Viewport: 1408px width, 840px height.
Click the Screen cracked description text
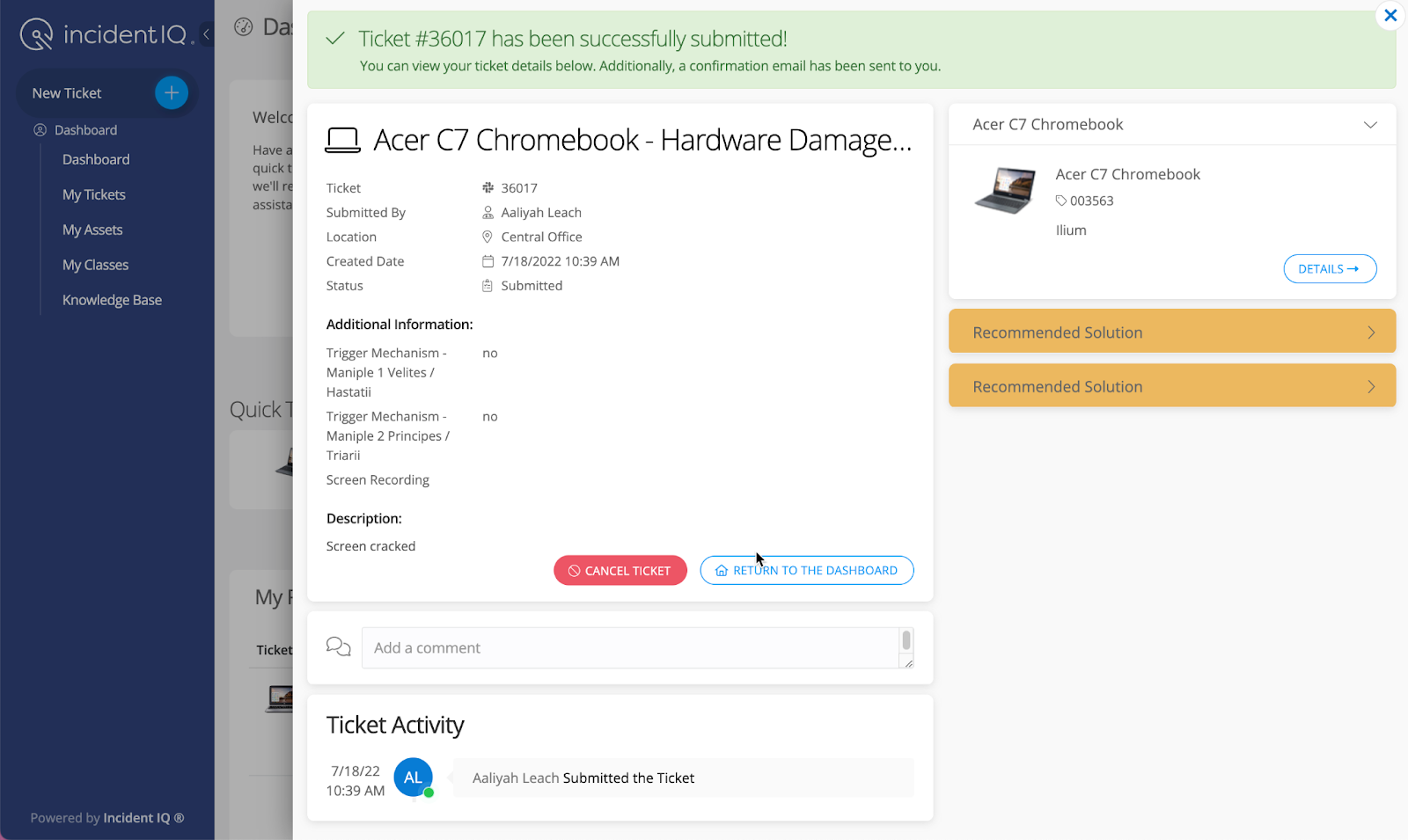click(x=370, y=546)
